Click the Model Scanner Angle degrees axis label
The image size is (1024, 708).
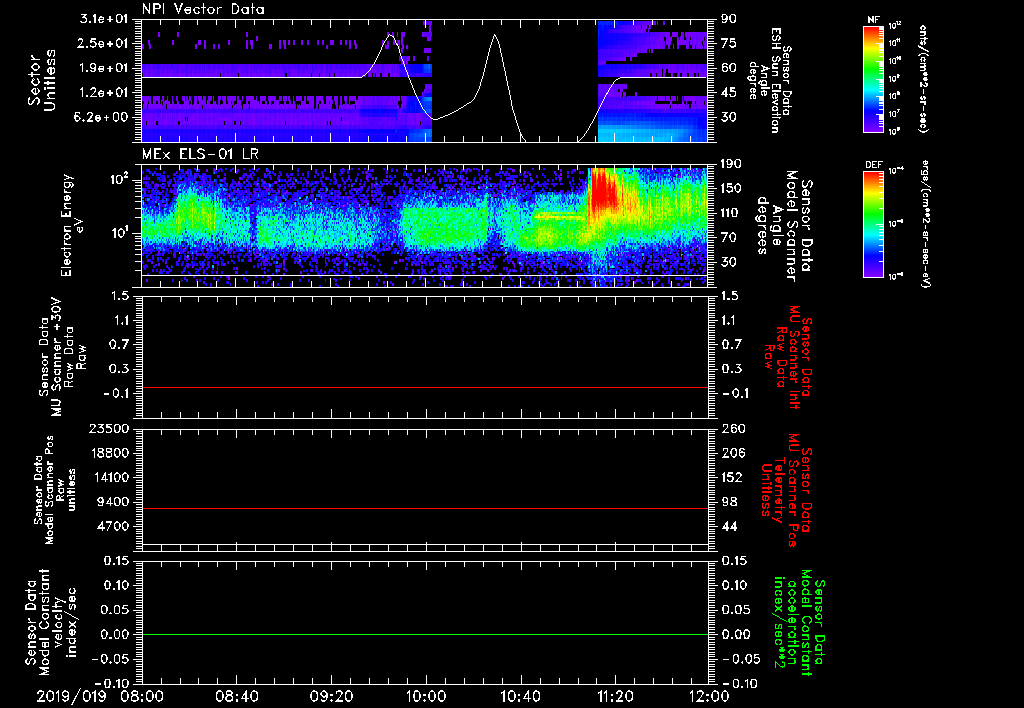coord(784,226)
